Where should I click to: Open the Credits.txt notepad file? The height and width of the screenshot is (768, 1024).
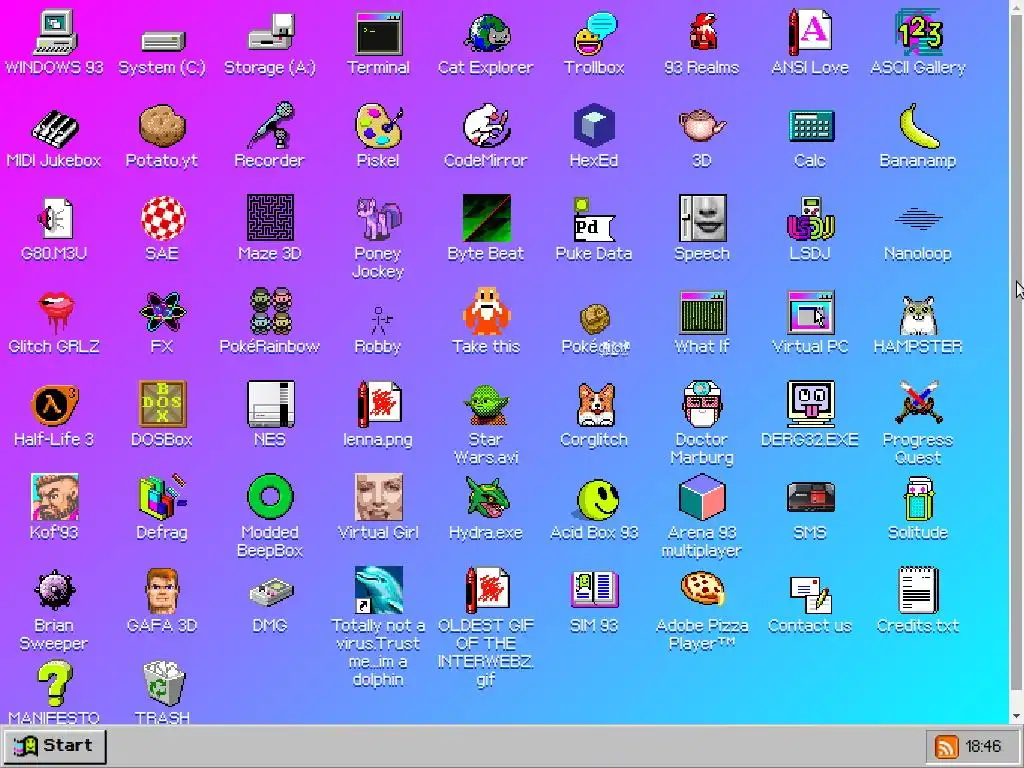[x=918, y=590]
